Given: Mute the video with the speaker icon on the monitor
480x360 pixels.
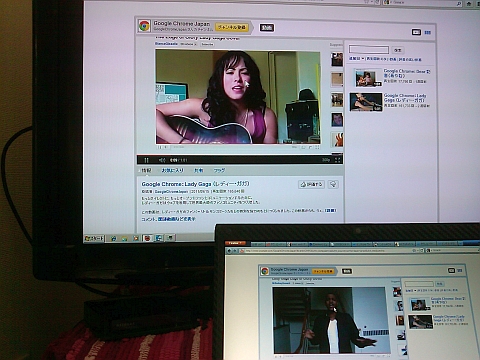Looking at the screenshot, I should [162, 160].
